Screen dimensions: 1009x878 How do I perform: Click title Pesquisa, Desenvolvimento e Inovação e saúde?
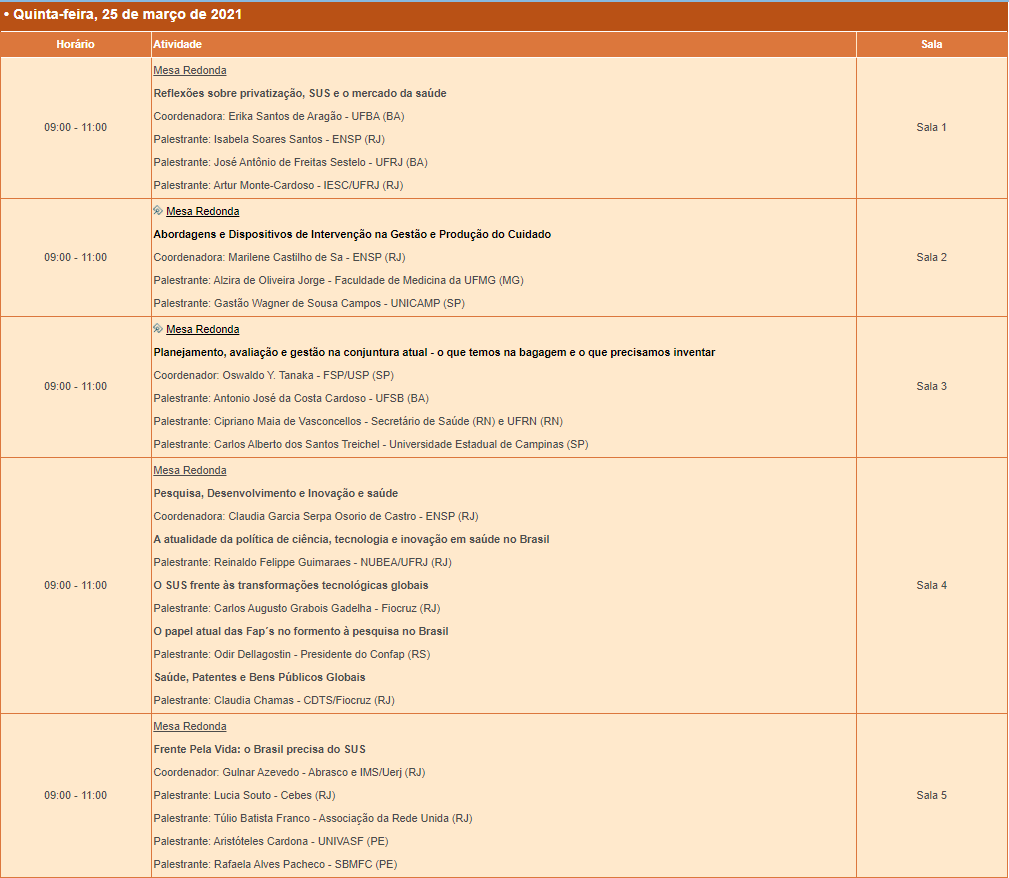pos(275,493)
